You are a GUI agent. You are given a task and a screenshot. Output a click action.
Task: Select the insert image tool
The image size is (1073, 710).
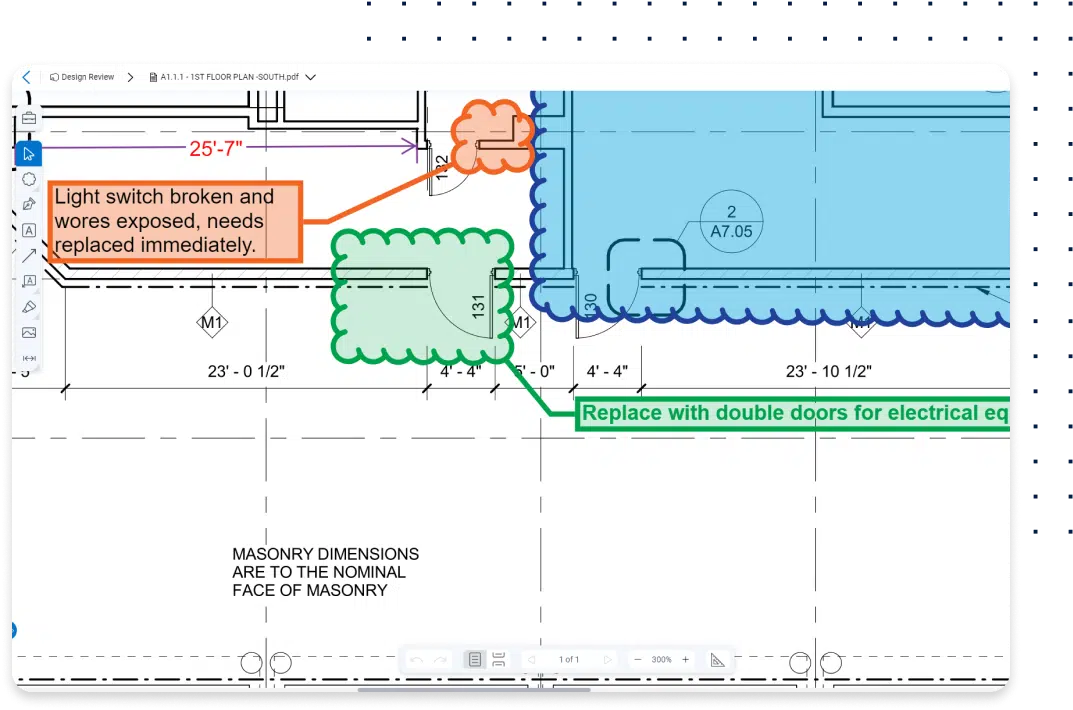coord(29,332)
